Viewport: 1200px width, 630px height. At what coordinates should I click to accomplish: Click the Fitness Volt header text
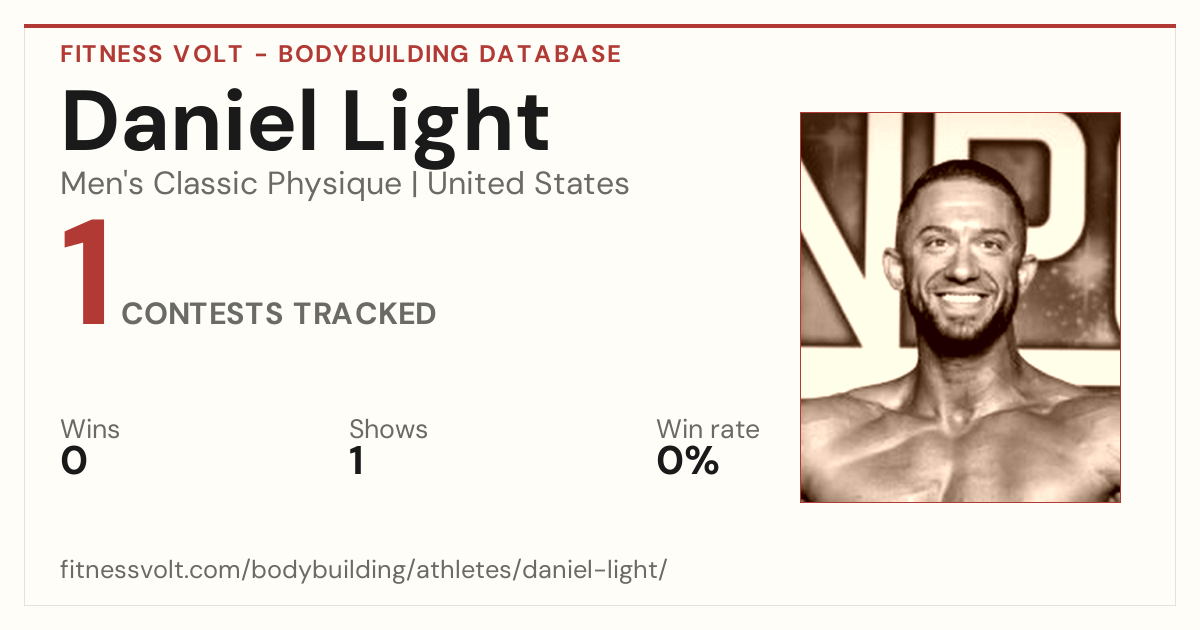(152, 54)
